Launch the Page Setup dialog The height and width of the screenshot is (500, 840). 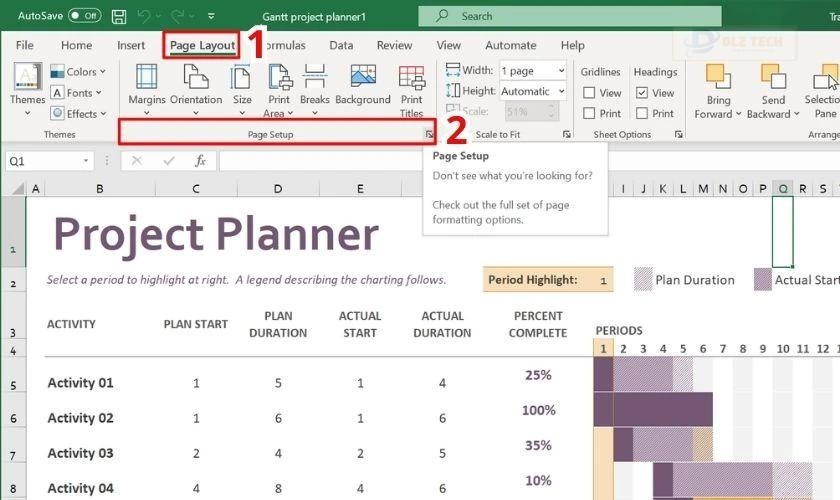click(429, 134)
